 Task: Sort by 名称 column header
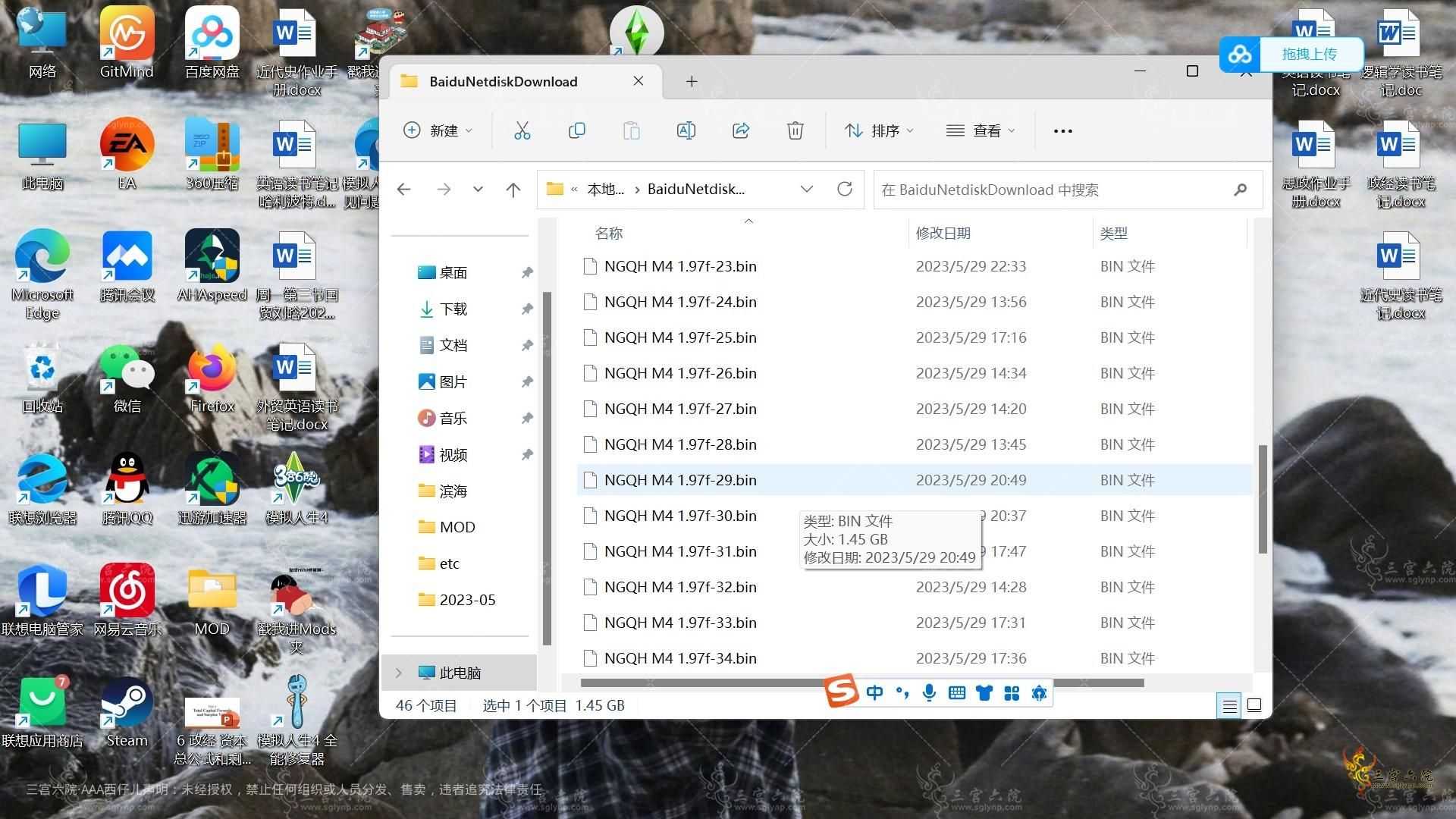609,233
